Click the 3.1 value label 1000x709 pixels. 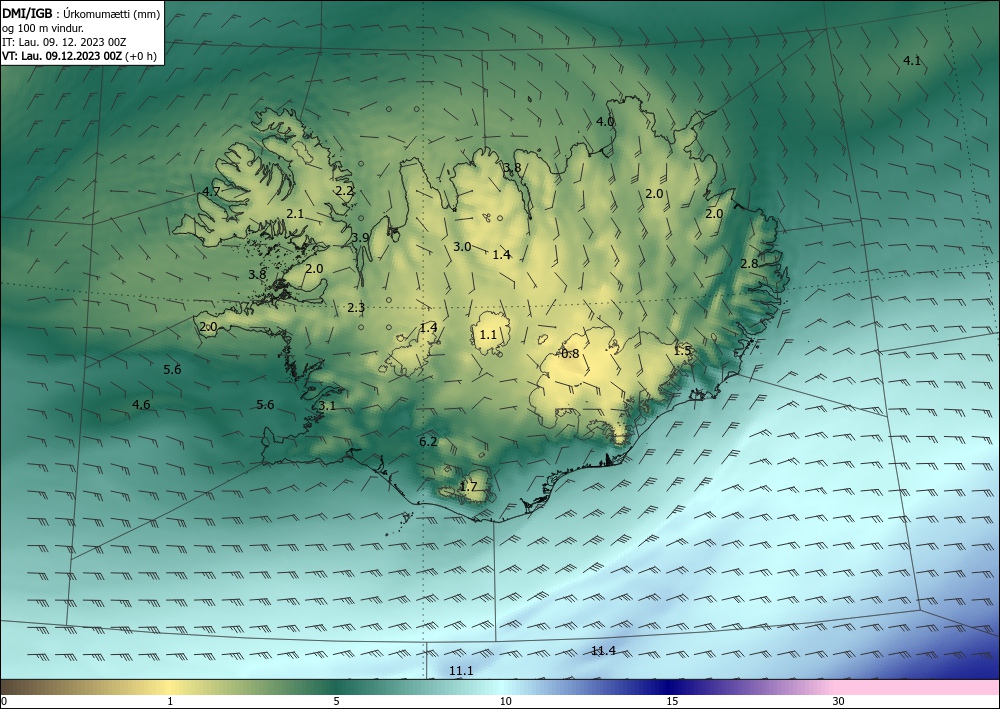click(327, 406)
